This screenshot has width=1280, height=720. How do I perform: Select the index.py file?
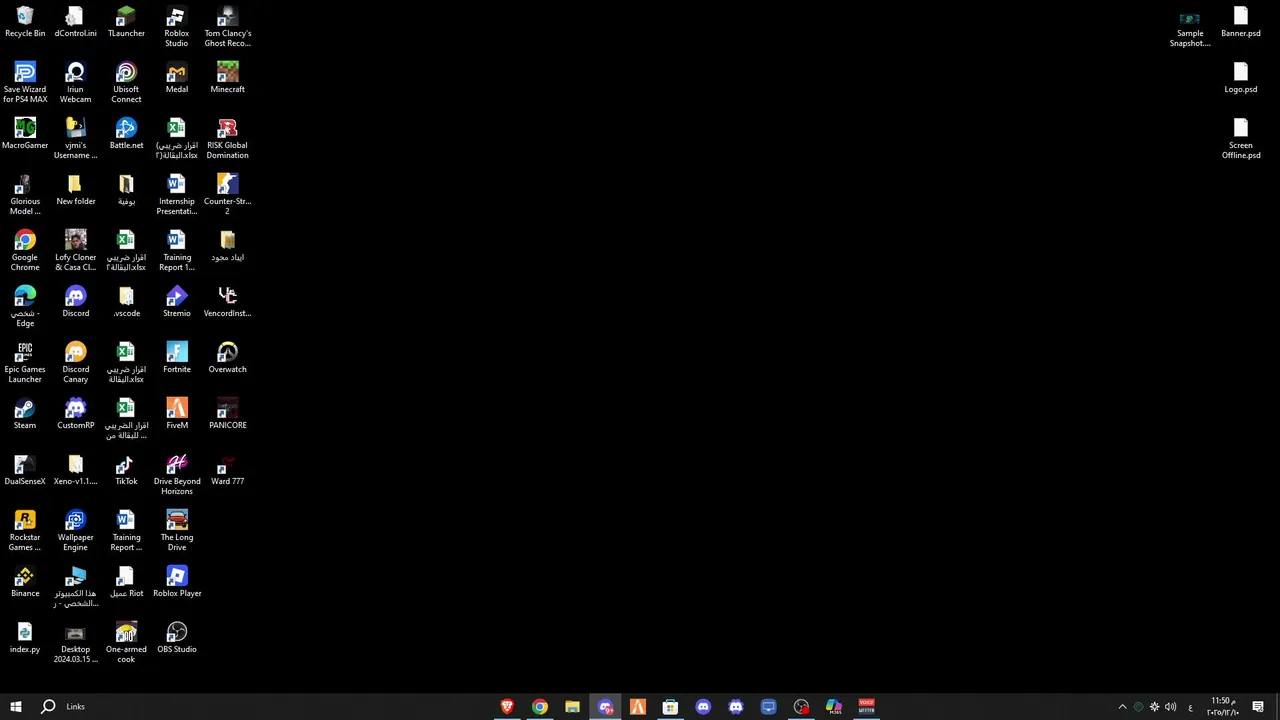click(25, 639)
